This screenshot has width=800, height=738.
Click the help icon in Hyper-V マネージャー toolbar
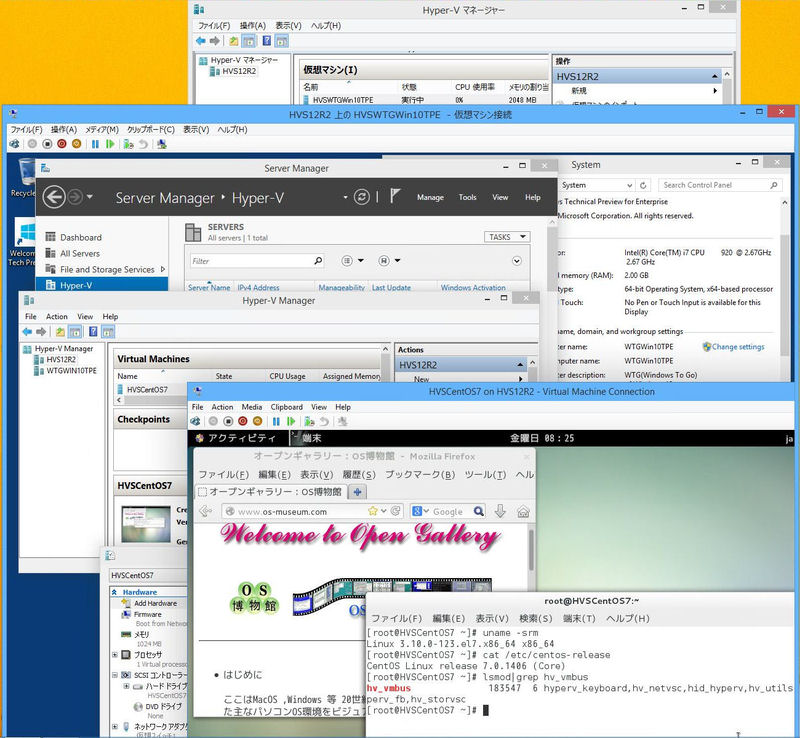tap(266, 41)
